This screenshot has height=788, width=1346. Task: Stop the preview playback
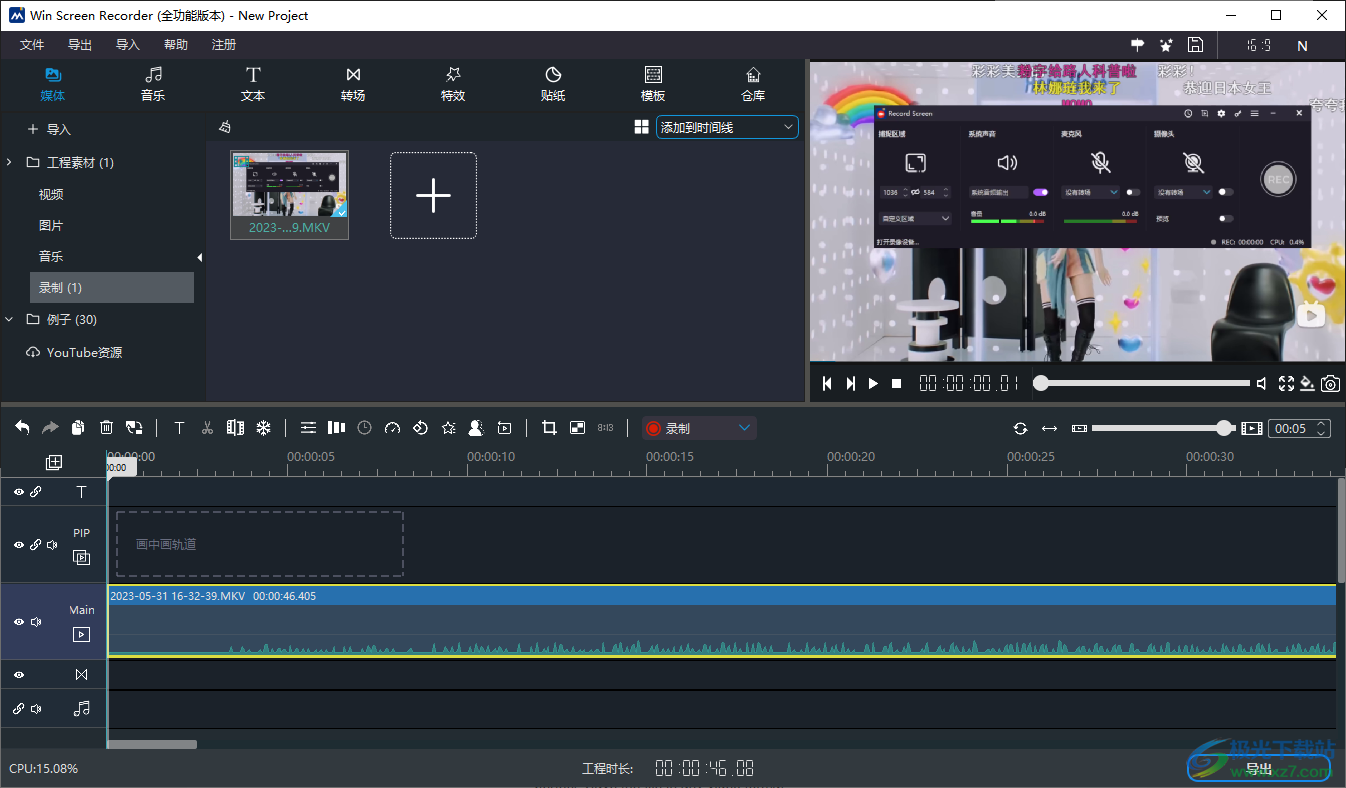click(x=897, y=383)
